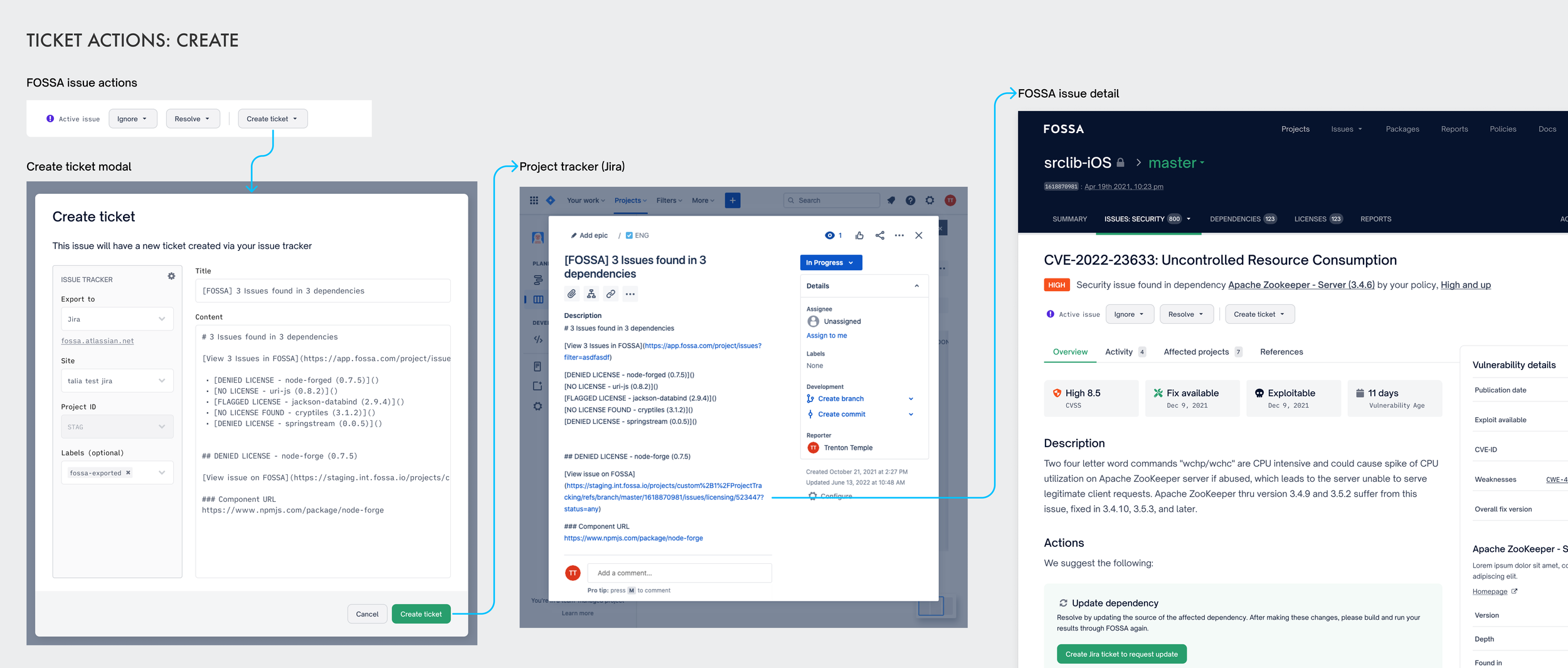Expand the Create branch chevron

click(x=911, y=399)
